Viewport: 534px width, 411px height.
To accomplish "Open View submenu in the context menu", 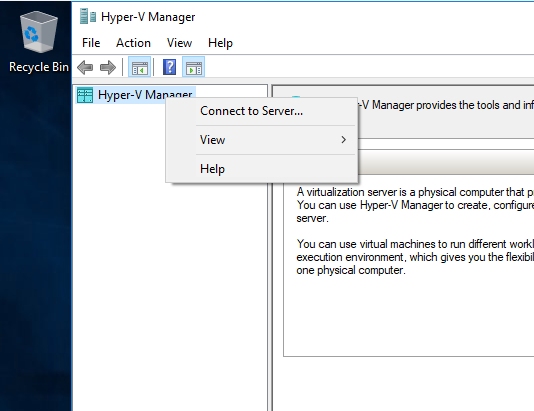I will click(262, 140).
